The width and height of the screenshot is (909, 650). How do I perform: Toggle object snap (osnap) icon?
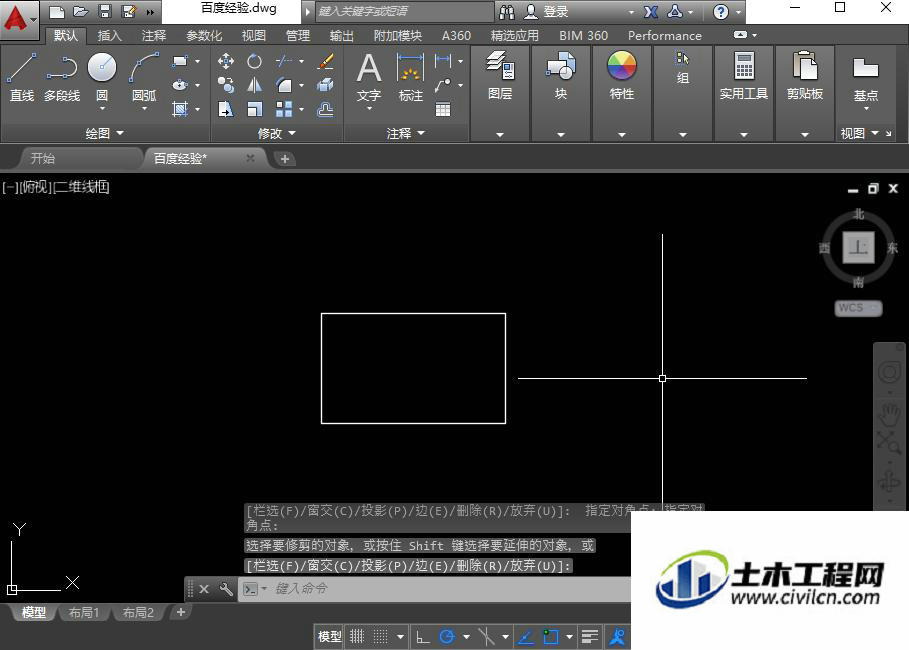click(551, 637)
